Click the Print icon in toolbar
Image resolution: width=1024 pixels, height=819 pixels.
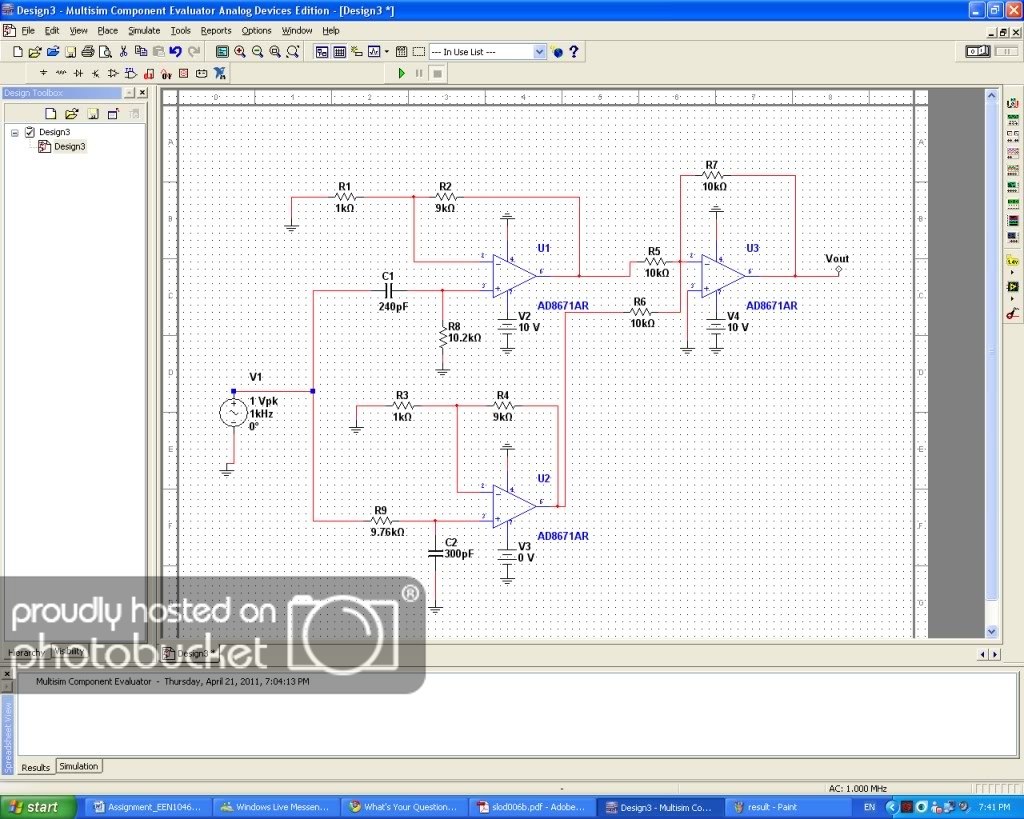88,52
